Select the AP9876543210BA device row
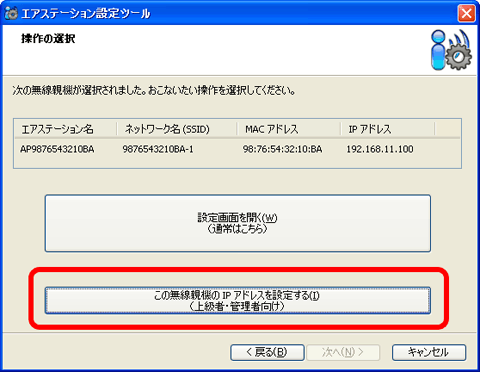The image size is (480, 372). tap(237, 149)
